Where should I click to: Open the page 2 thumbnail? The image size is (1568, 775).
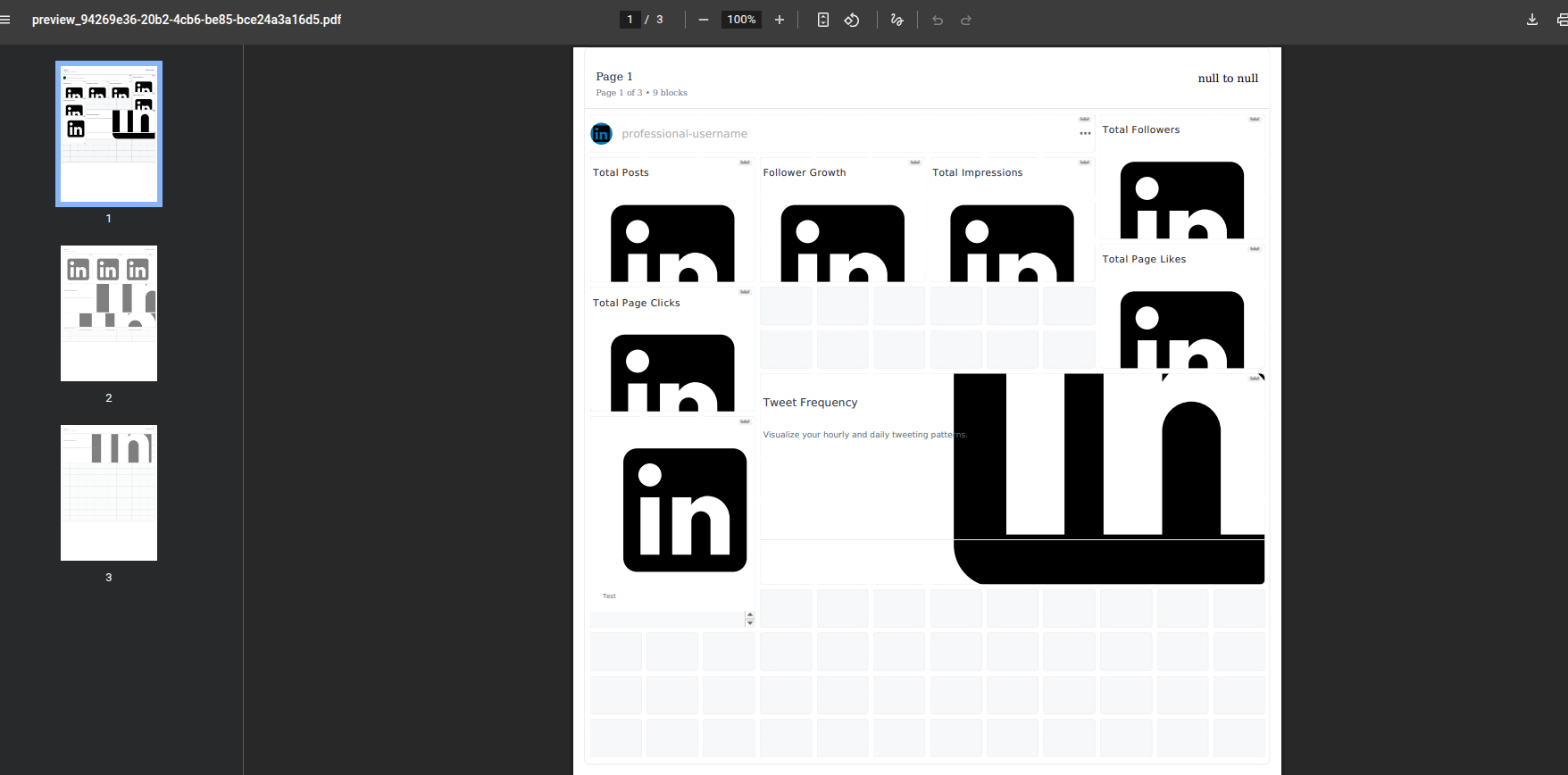click(x=109, y=313)
